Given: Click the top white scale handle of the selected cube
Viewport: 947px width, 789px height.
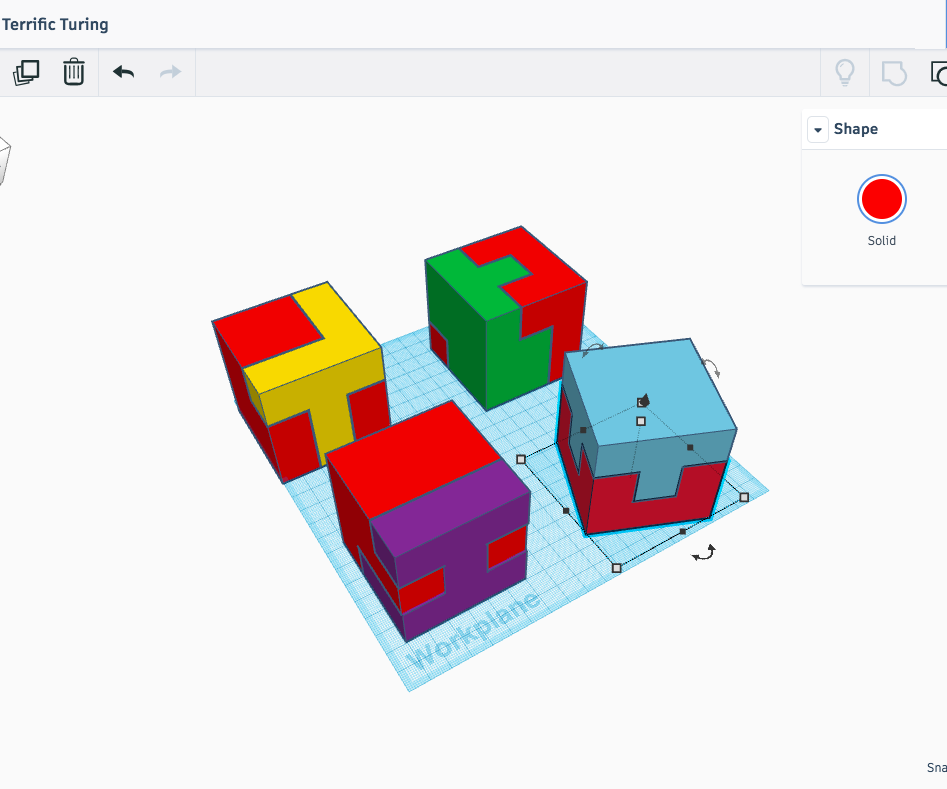Looking at the screenshot, I should pyautogui.click(x=641, y=421).
